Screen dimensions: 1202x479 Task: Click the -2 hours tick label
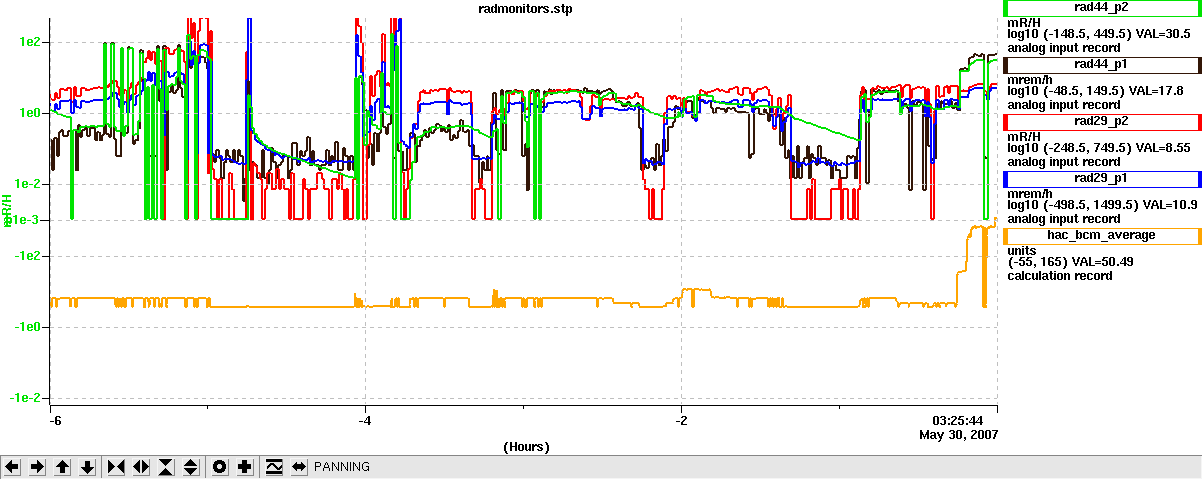click(x=681, y=421)
